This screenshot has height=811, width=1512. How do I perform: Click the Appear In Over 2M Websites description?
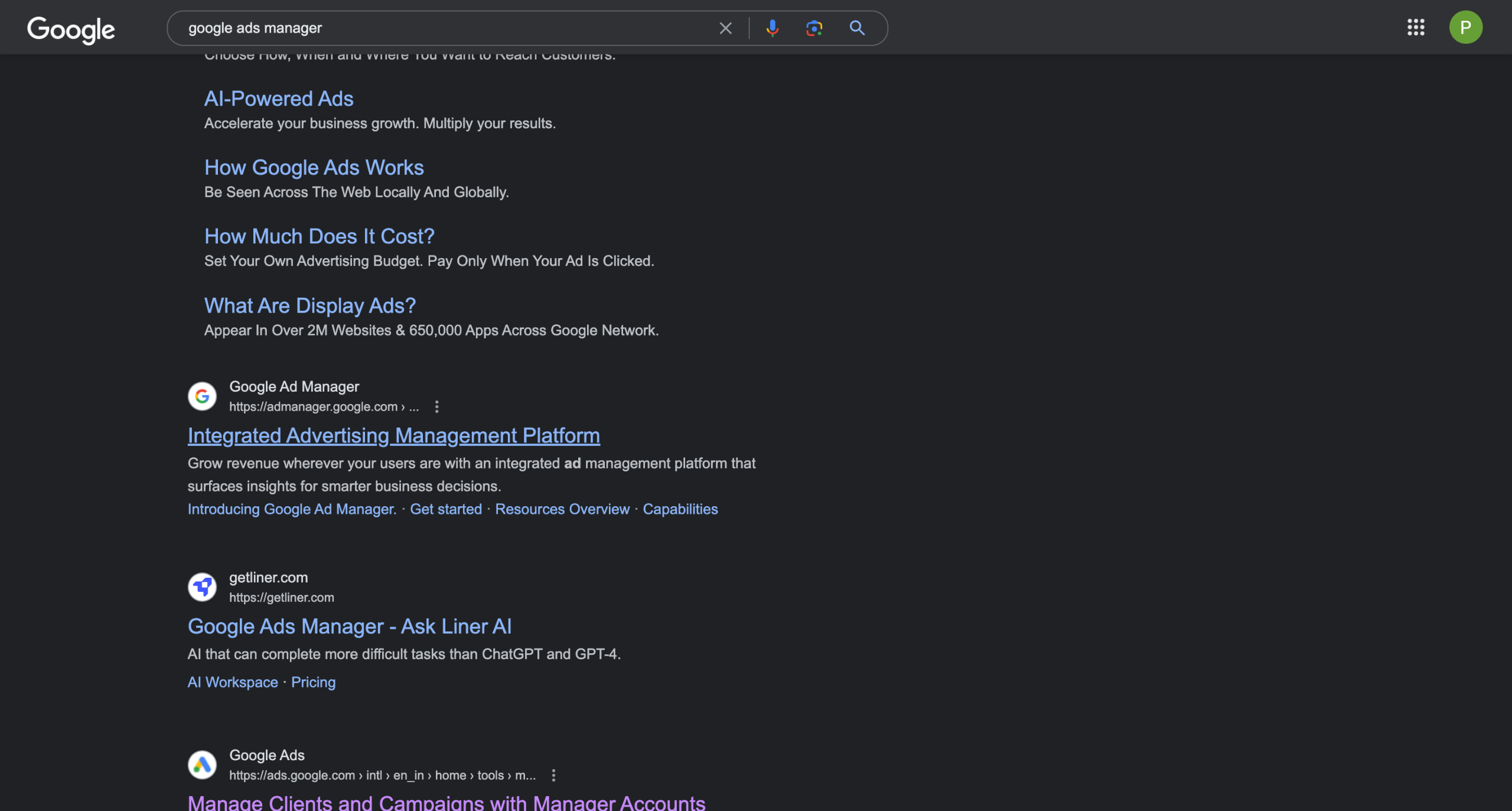pyautogui.click(x=431, y=330)
